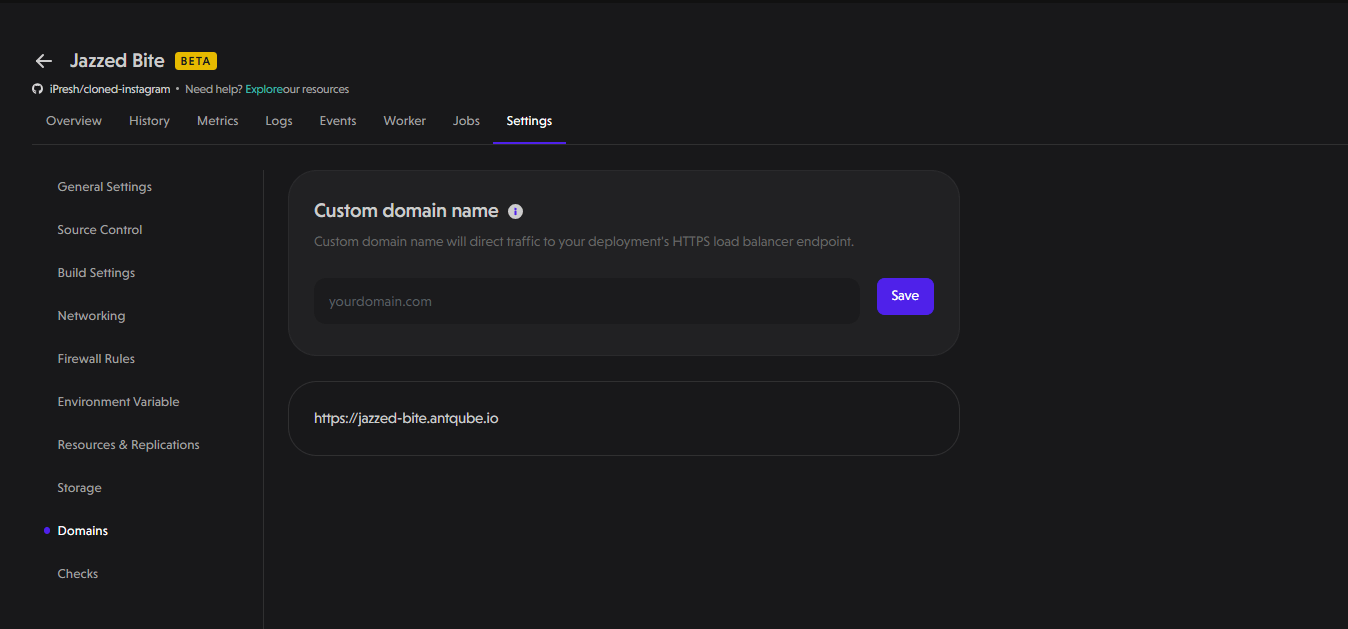This screenshot has height=629, width=1348.
Task: Go to Environment Variable settings
Action: click(x=118, y=402)
